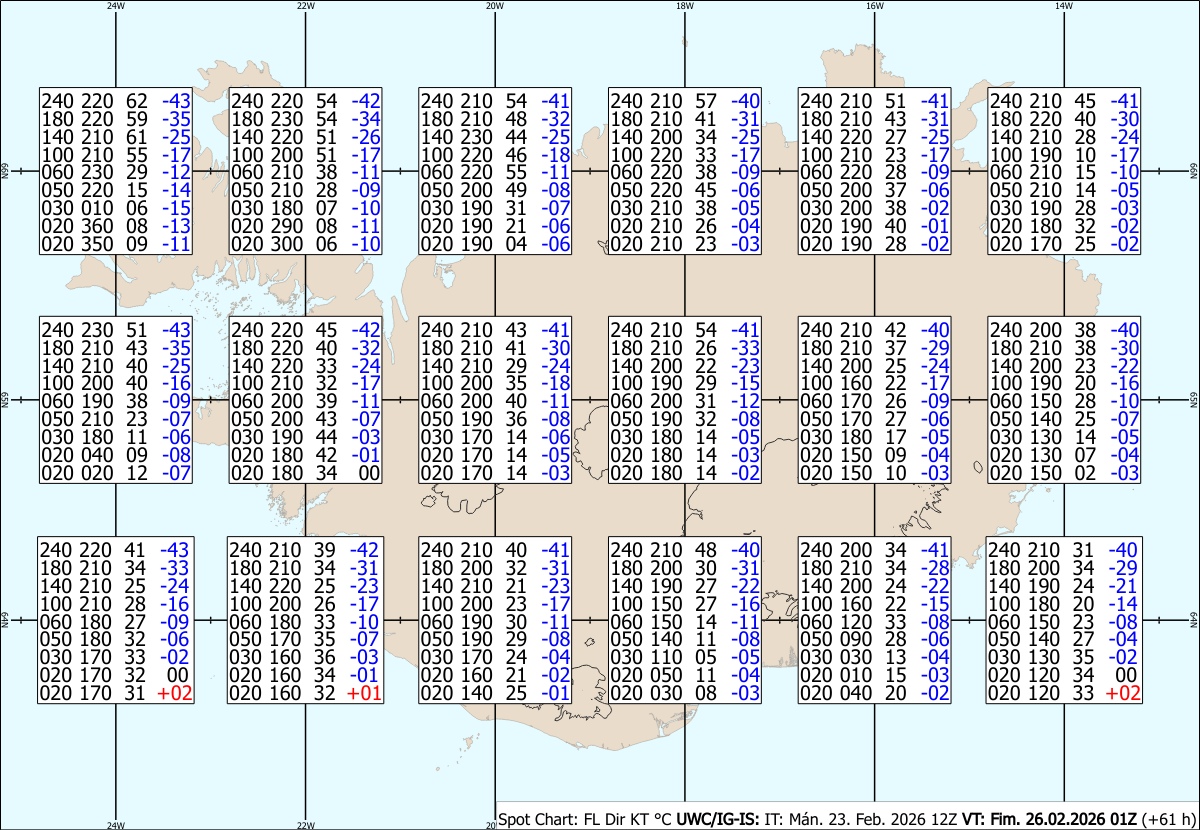Select the row 020 040 09 -08
1200x830 pixels.
[115, 456]
